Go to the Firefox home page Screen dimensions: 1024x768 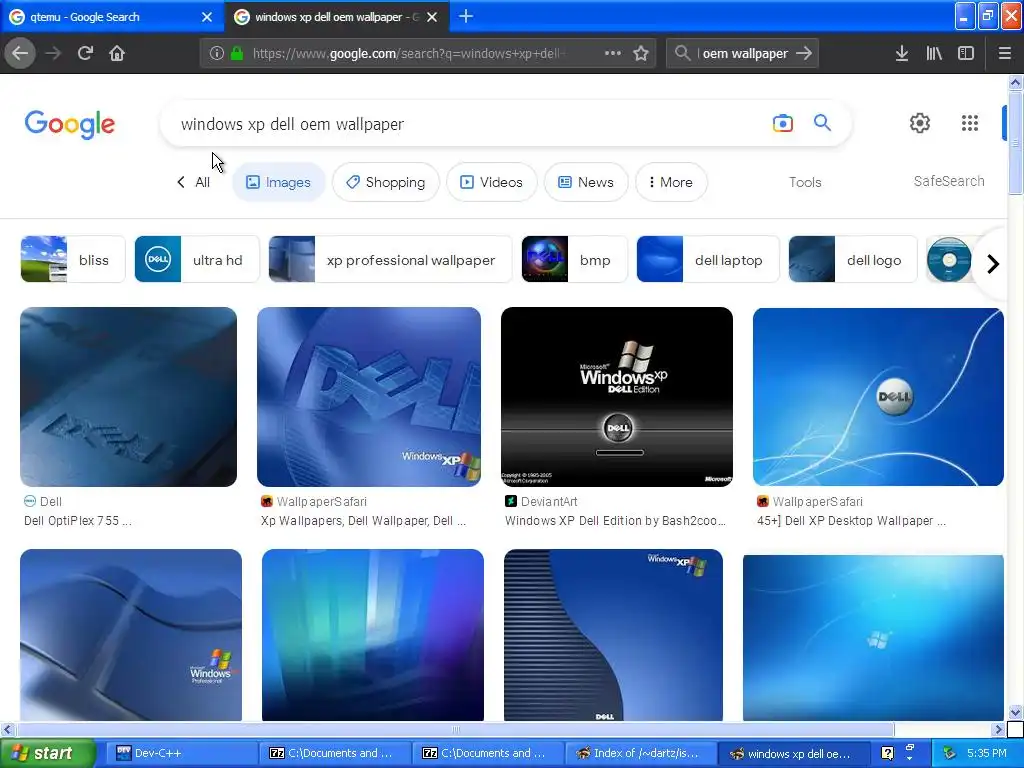coord(117,53)
